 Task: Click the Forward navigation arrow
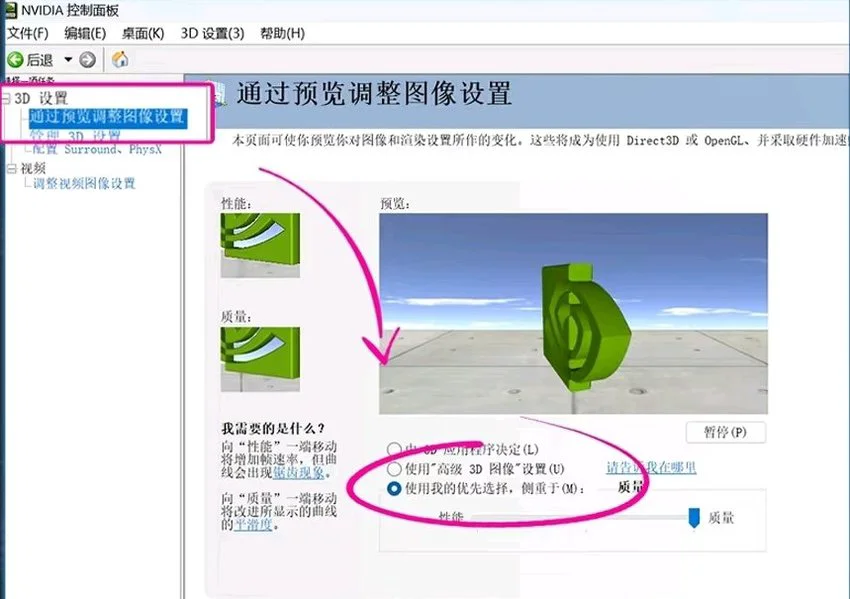[x=87, y=60]
